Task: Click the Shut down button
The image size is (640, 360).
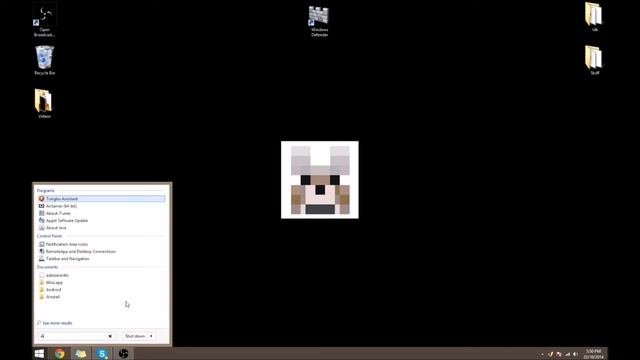Action: (x=135, y=336)
